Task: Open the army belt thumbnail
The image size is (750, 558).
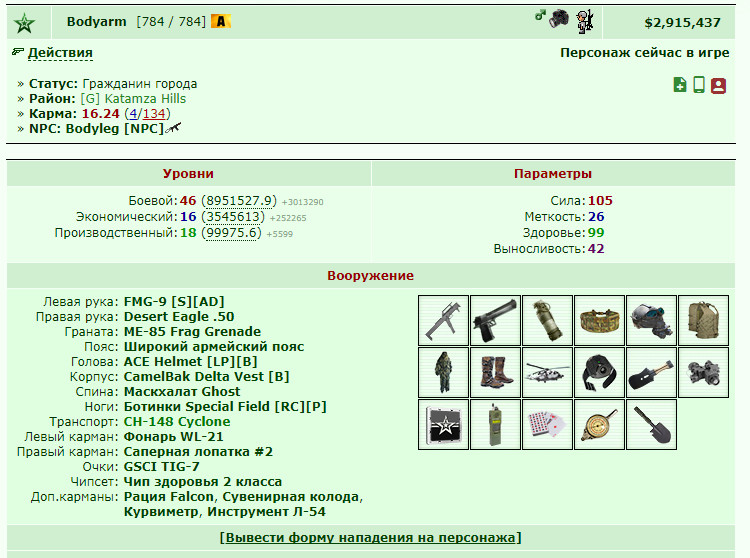Action: 599,320
